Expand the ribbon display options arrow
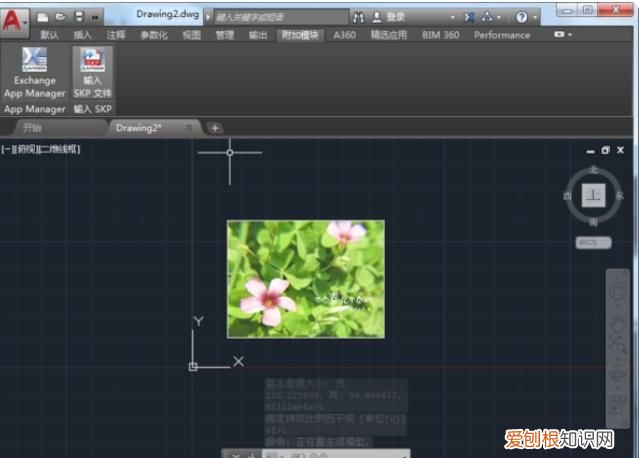Screen dimensions: 639x458 (x=570, y=35)
